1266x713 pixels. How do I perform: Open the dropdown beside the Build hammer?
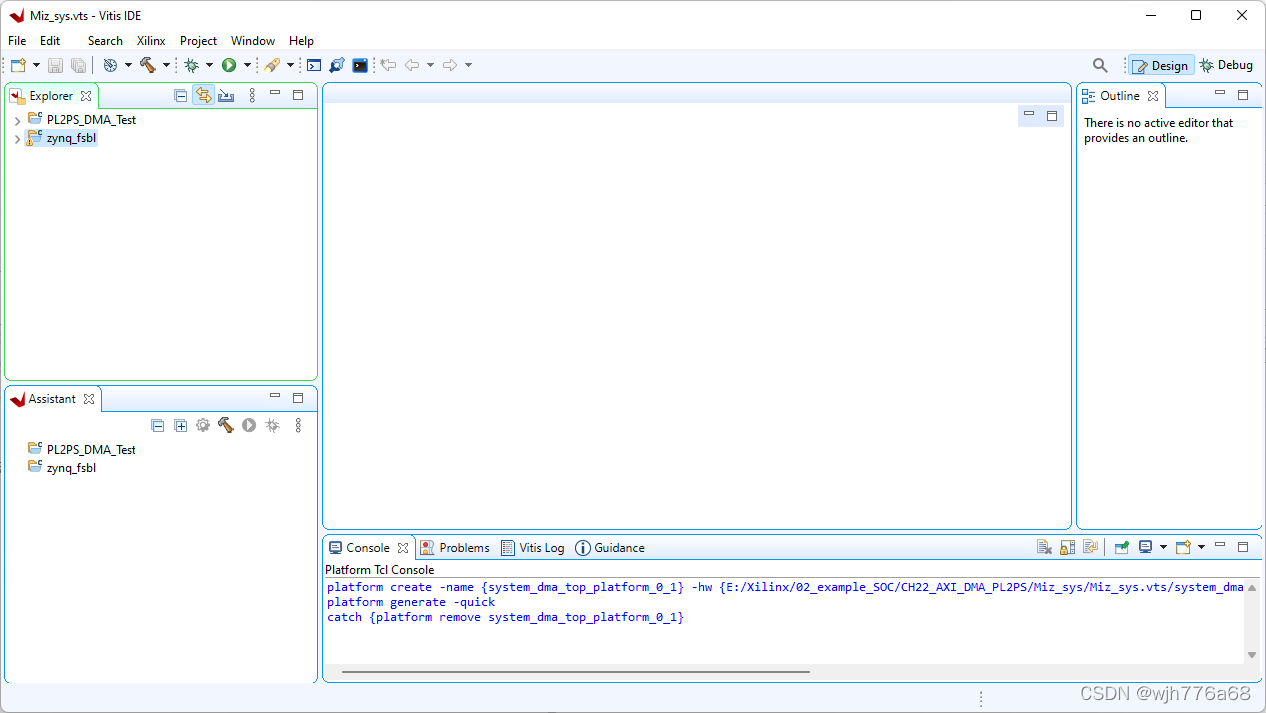click(x=166, y=65)
